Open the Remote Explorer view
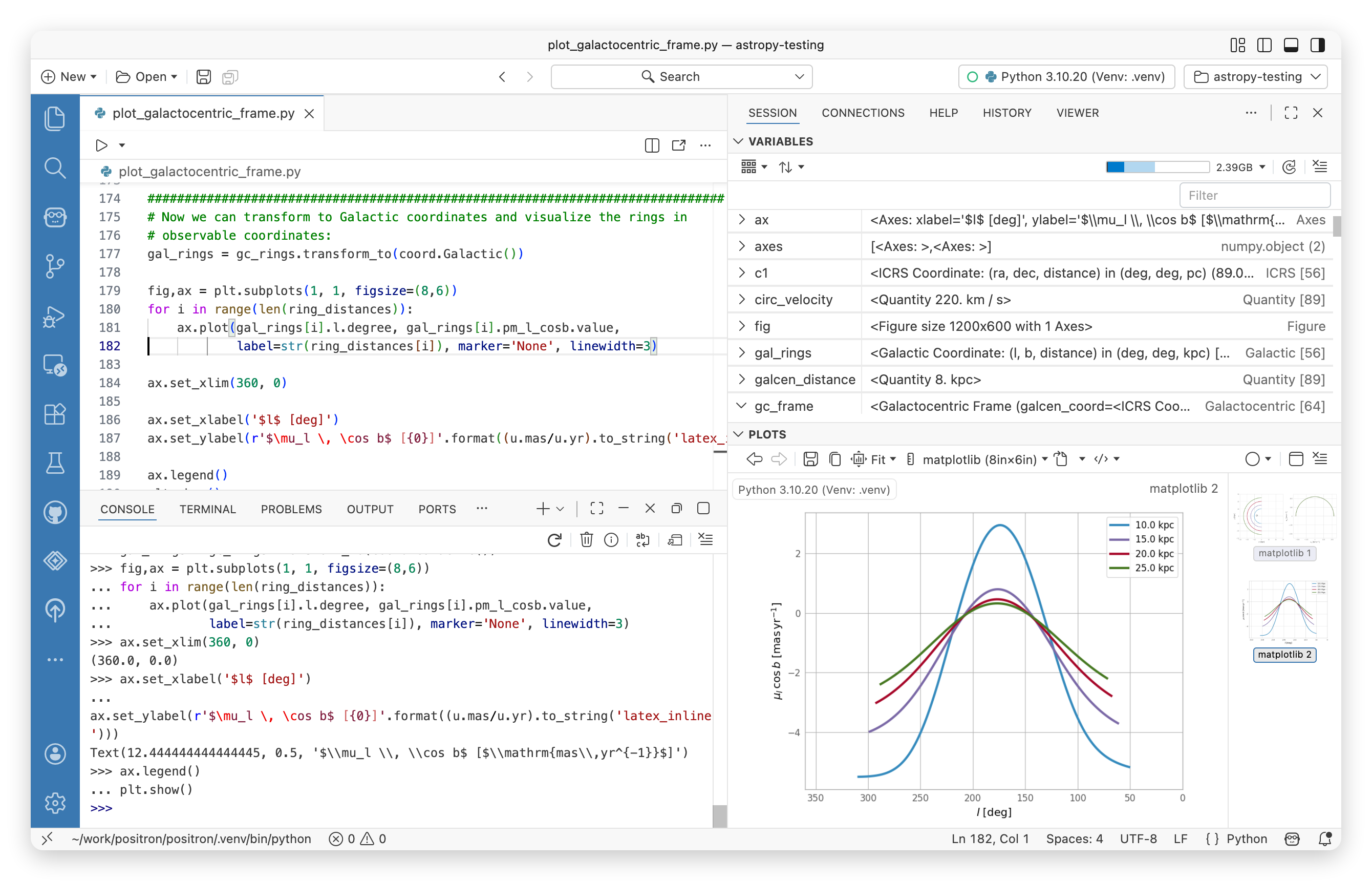1372x881 pixels. pos(55,366)
